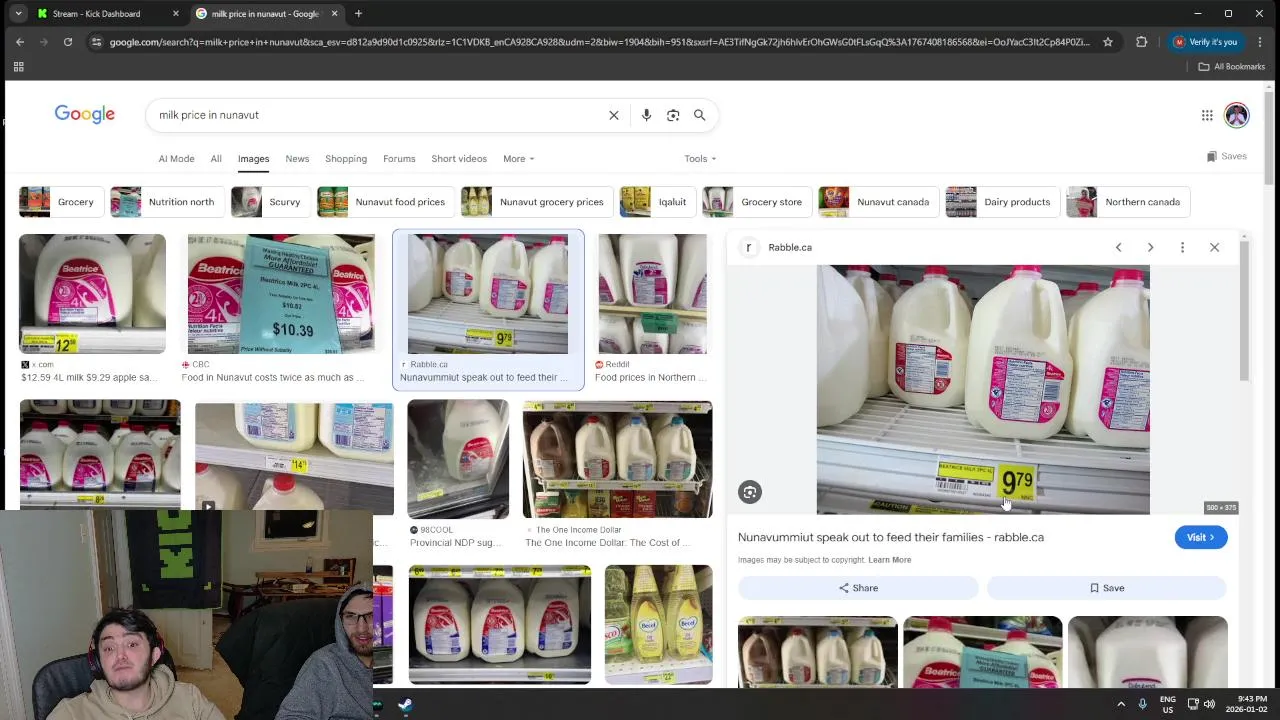Open the apps grid in bookmarks bar
The height and width of the screenshot is (720, 1280).
click(18, 67)
